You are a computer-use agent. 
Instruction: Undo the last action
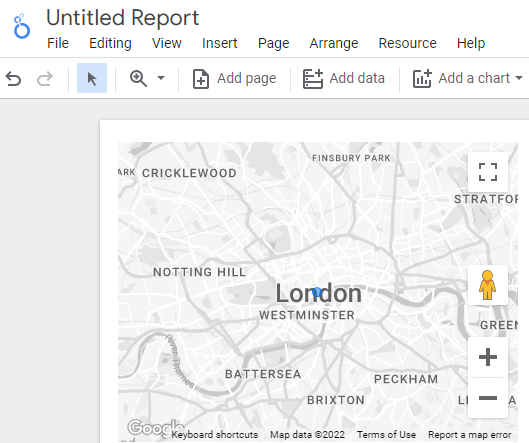(13, 79)
